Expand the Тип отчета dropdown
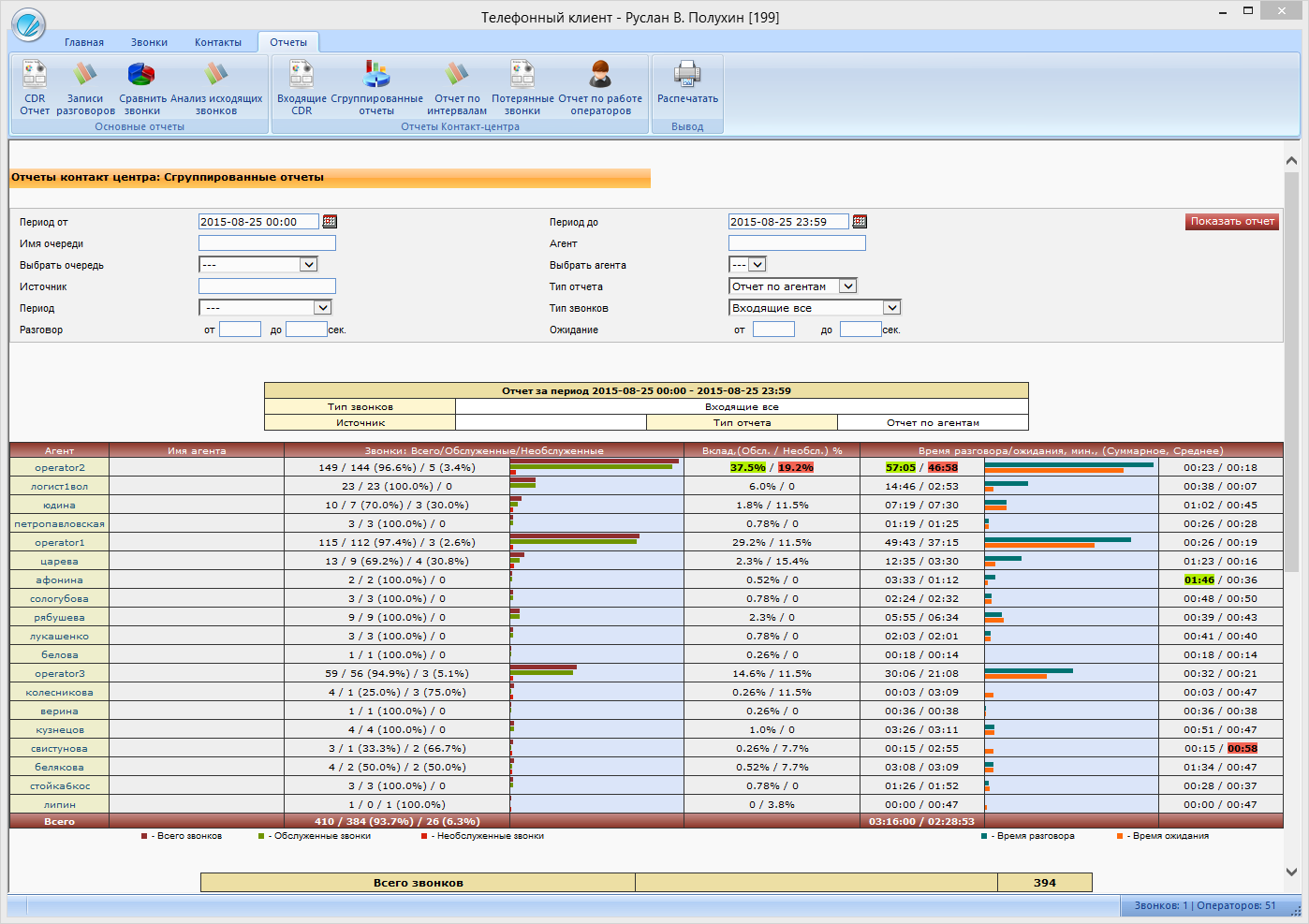Image resolution: width=1309 pixels, height=924 pixels. [847, 286]
